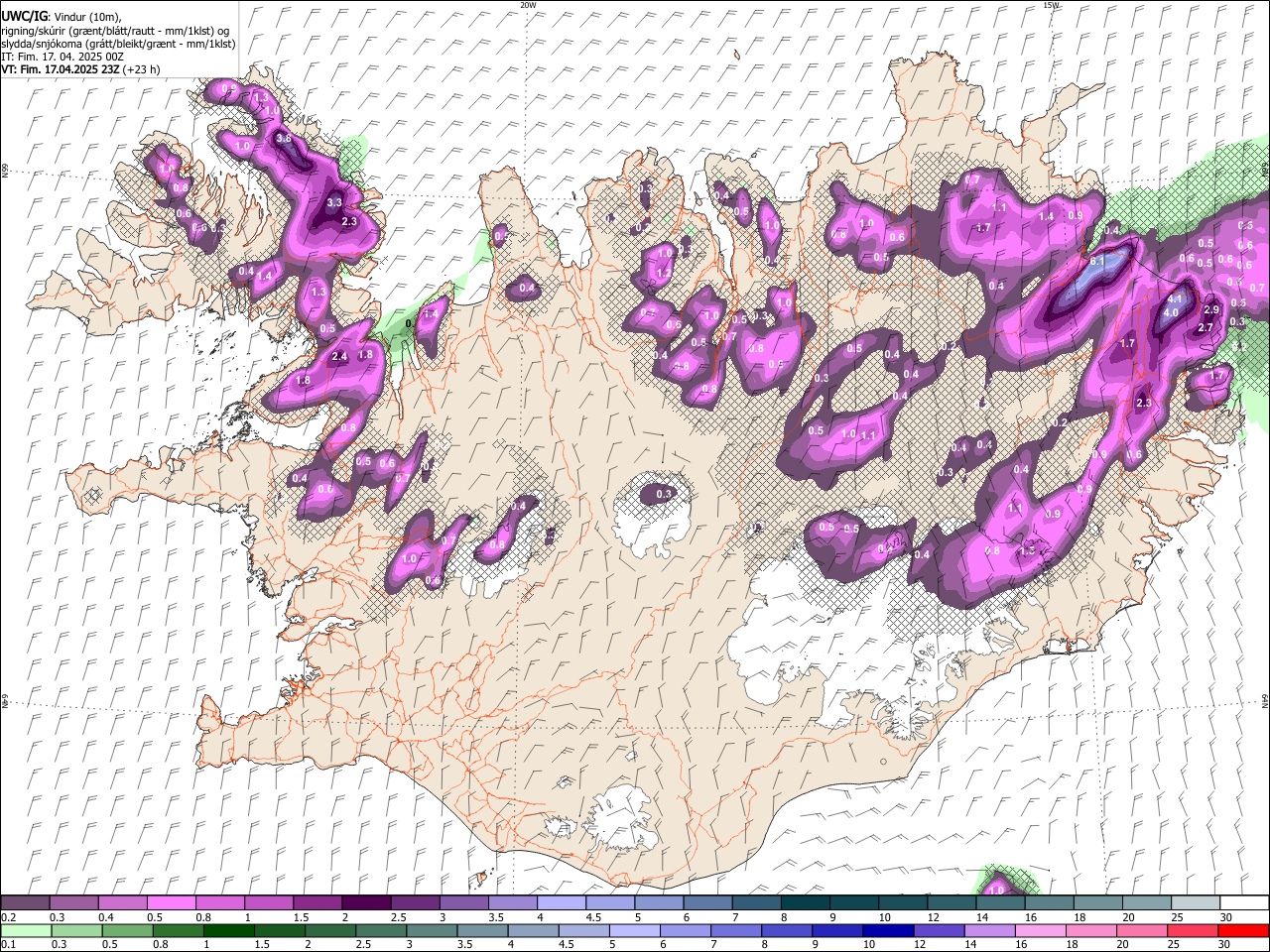The width and height of the screenshot is (1270, 952).
Task: Click the 'rigning/skúrir' legend description line
Action: [115, 30]
